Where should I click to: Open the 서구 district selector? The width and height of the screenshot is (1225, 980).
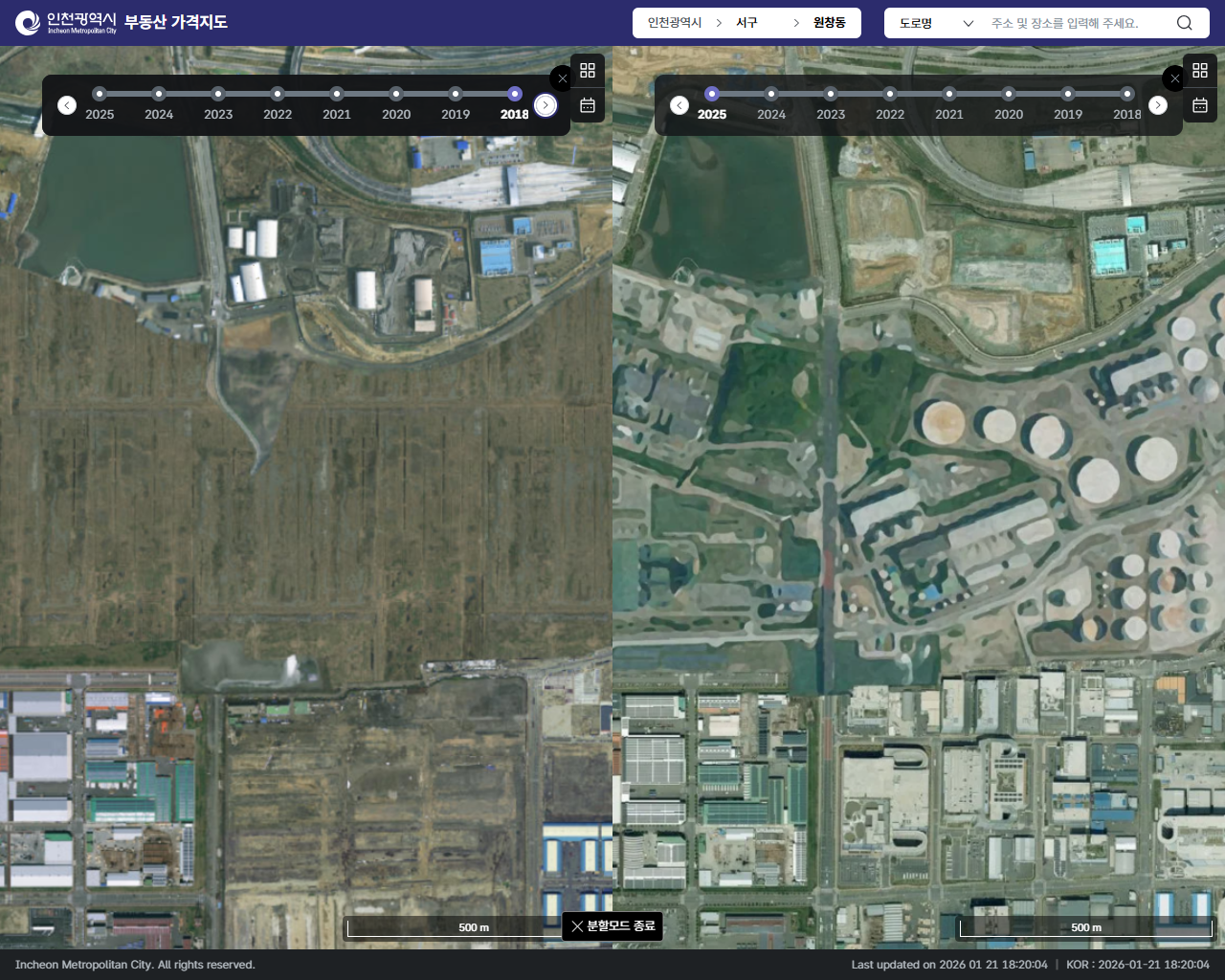point(746,23)
